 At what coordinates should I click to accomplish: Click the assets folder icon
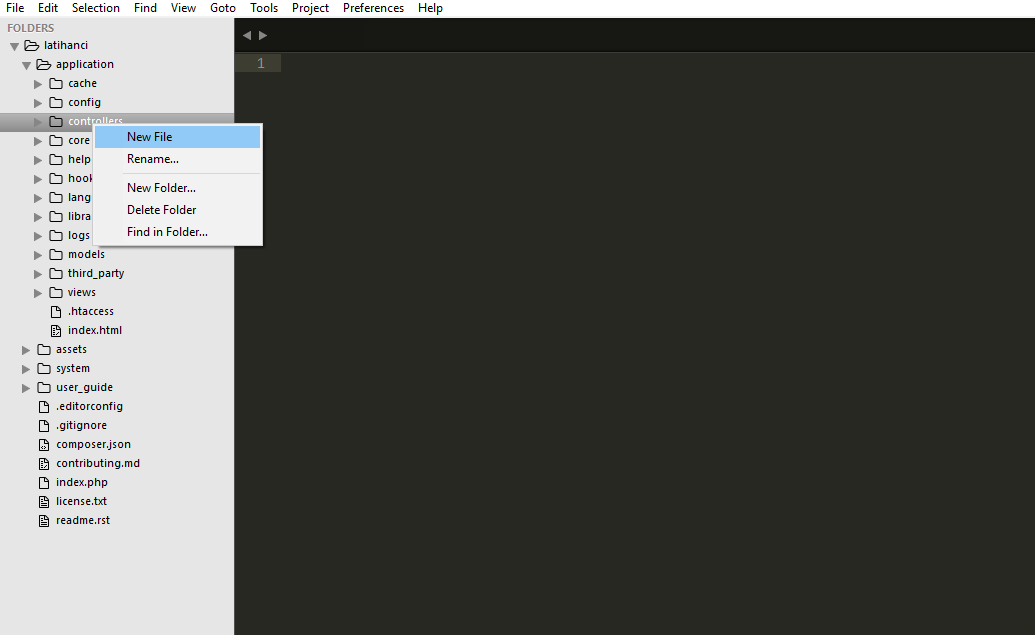coord(45,349)
